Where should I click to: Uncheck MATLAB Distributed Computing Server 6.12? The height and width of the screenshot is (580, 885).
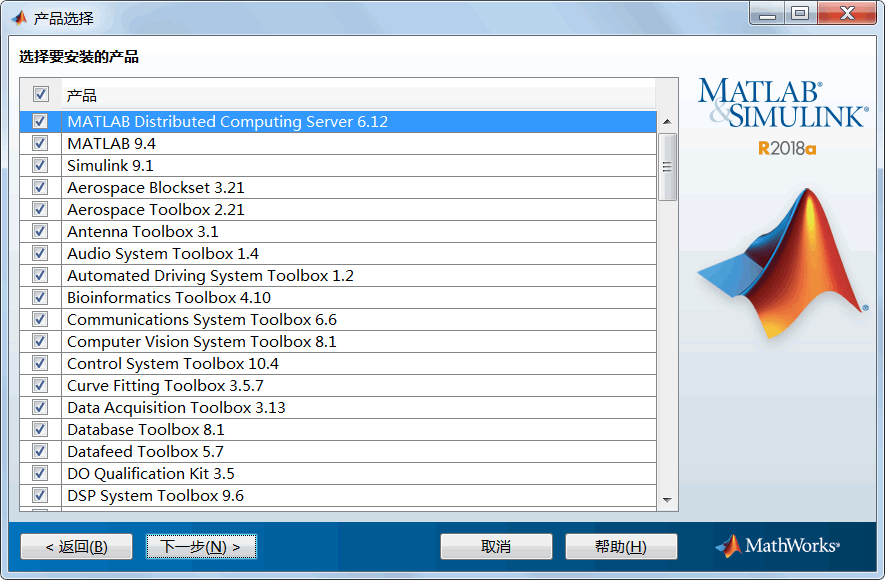click(40, 121)
